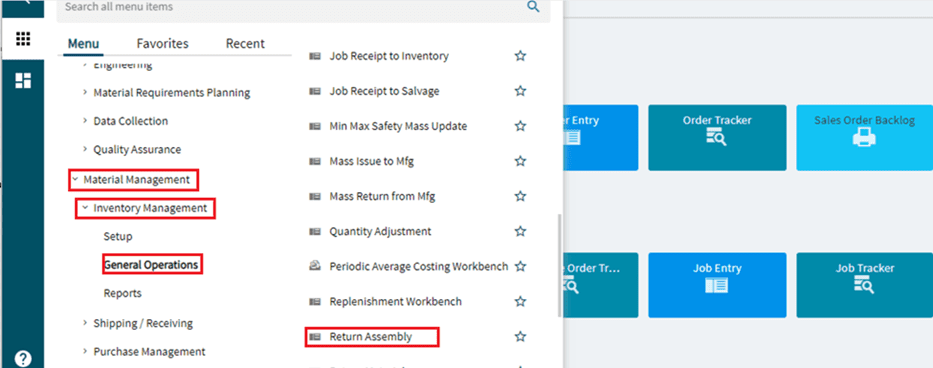Open Return Assembly menu item
Screen dimensions: 933x368
(x=372, y=336)
